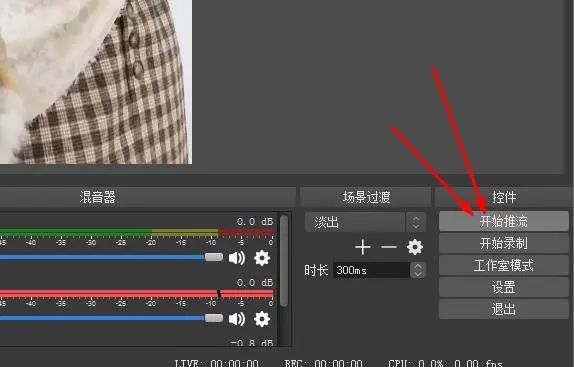Image resolution: width=574 pixels, height=367 pixels.
Task: Mute the first mixer channel speaker icon
Action: pos(236,258)
